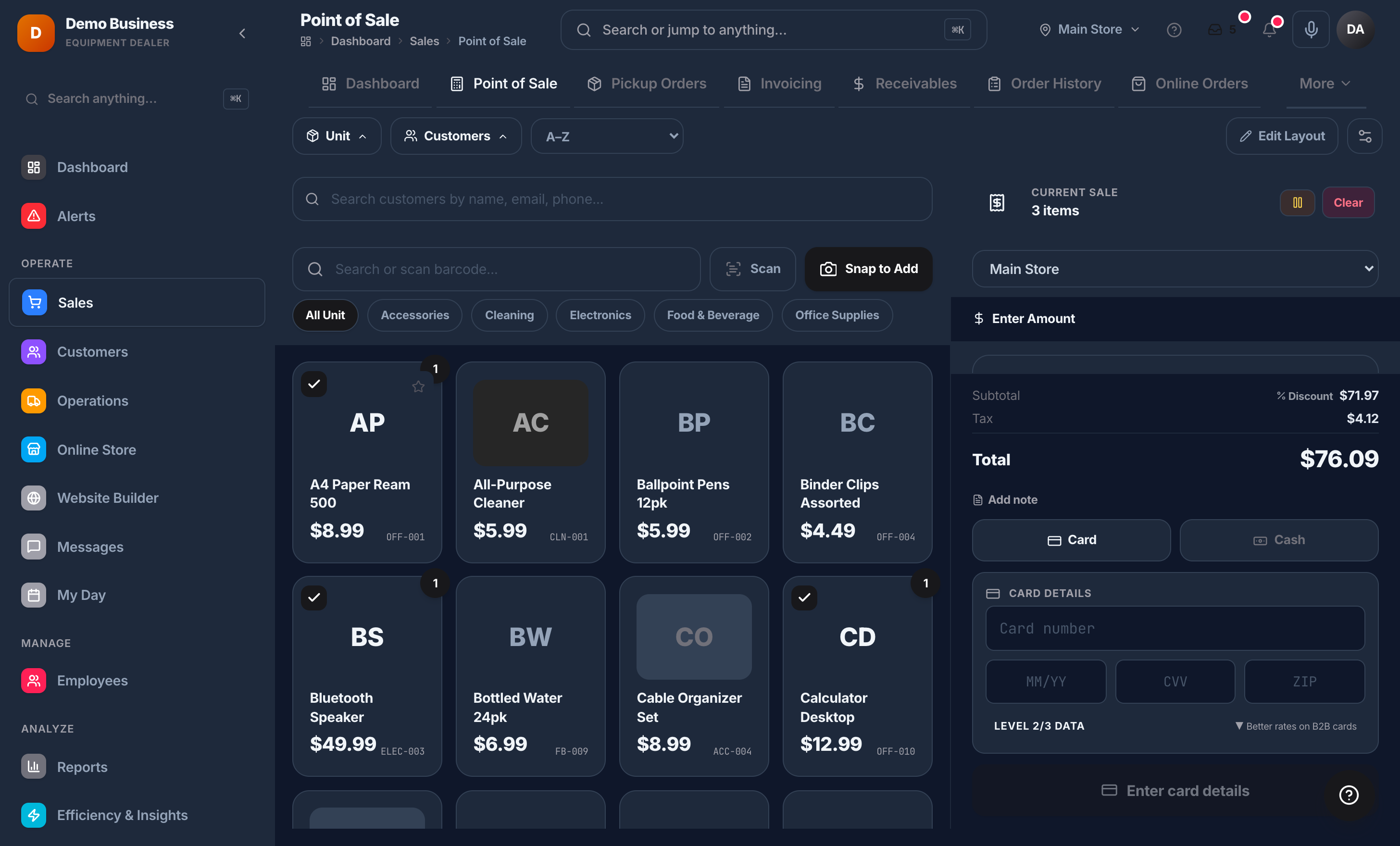Focus the Card number field
1400x846 pixels.
1175,628
